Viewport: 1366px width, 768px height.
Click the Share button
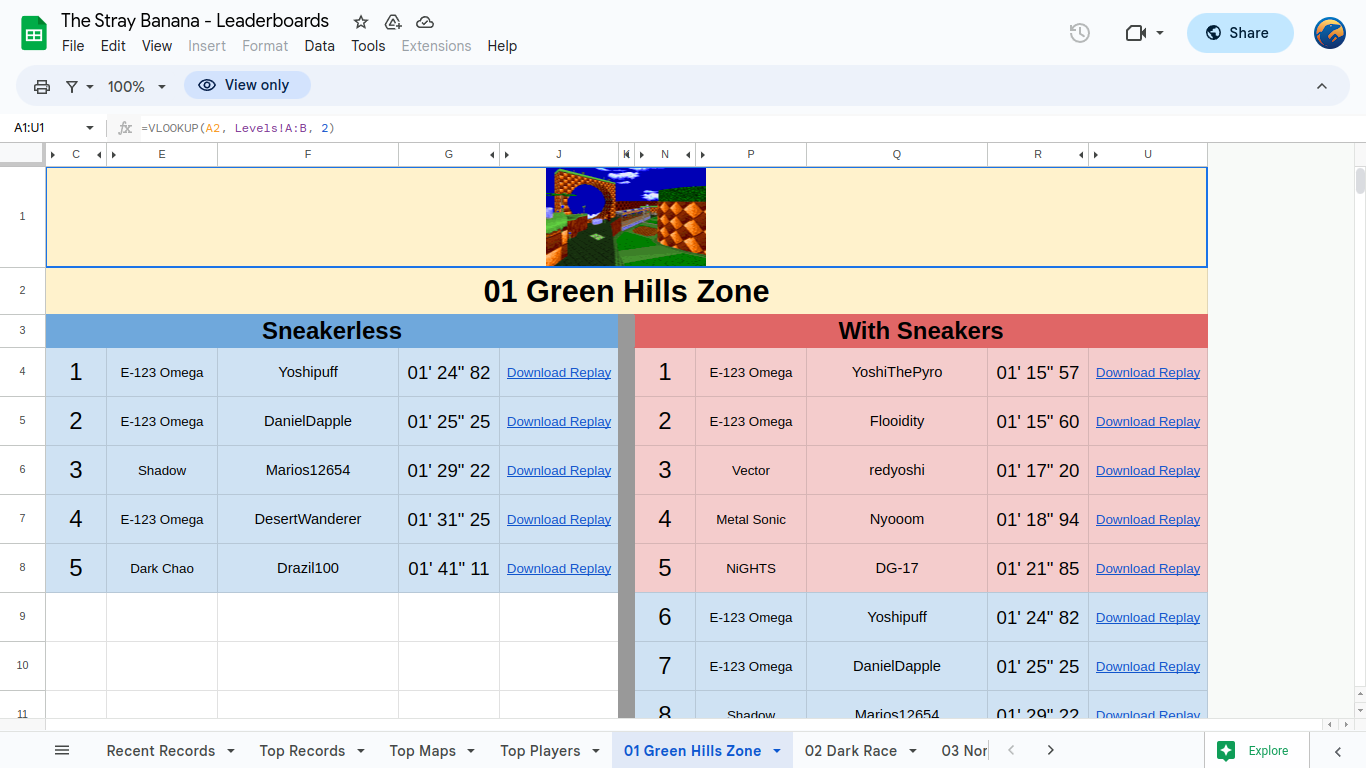click(1240, 33)
